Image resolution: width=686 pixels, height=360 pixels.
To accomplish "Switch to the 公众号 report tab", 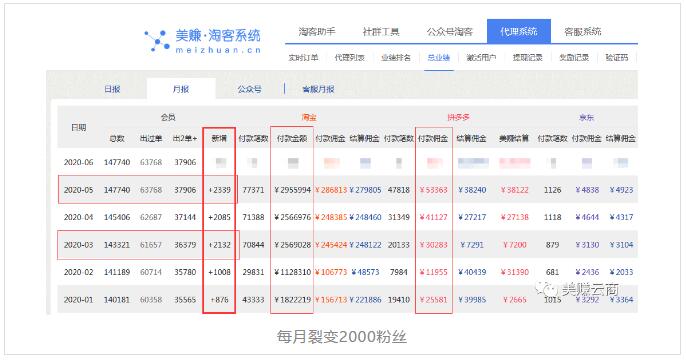I will click(249, 89).
